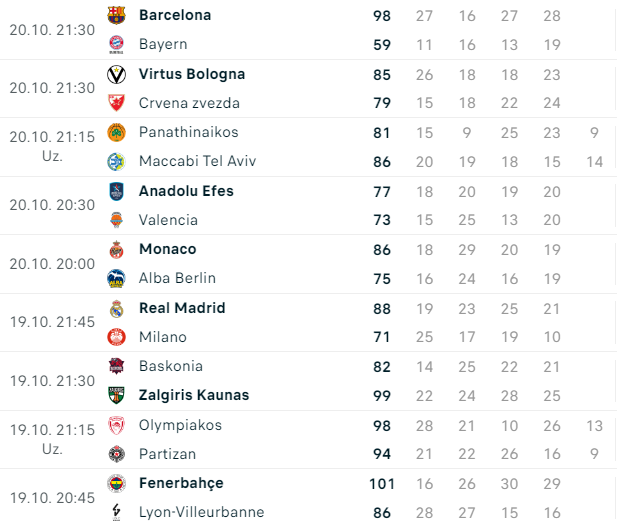The height and width of the screenshot is (521, 617).
Task: Click the Crvena zvezda crest
Action: [x=116, y=103]
